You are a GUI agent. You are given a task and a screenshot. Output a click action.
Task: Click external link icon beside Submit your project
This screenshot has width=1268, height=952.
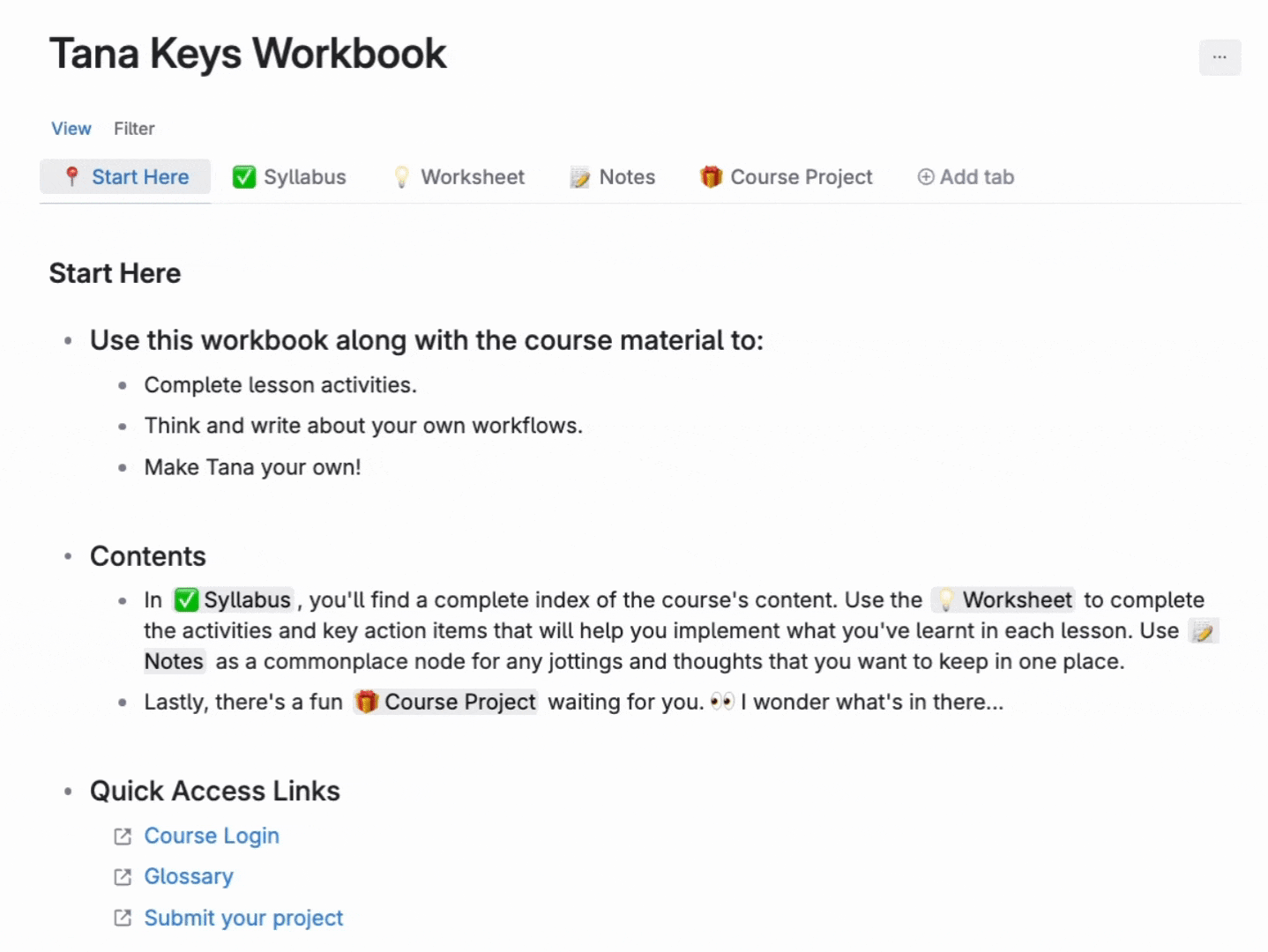123,919
